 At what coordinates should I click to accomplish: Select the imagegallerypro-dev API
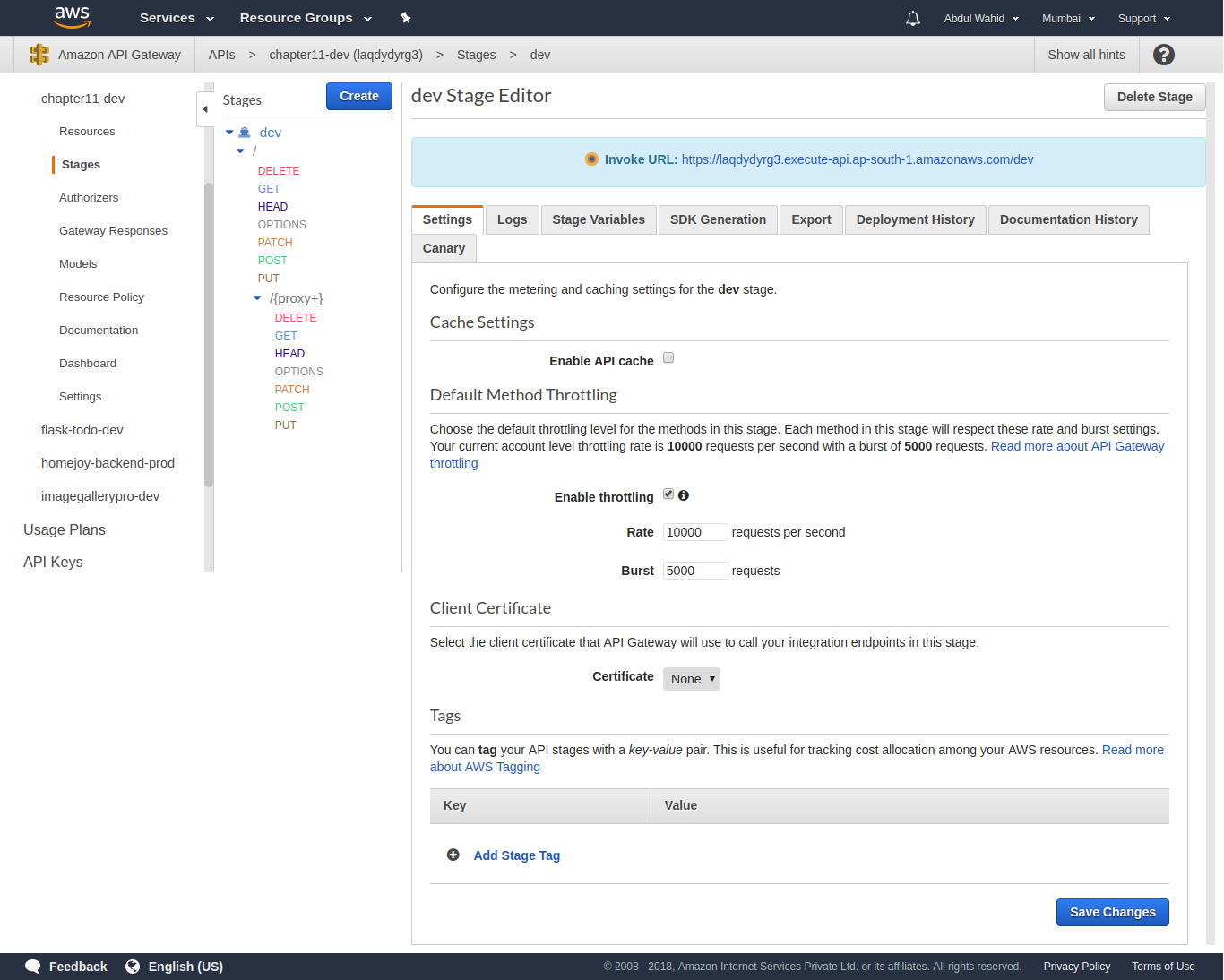tap(100, 496)
